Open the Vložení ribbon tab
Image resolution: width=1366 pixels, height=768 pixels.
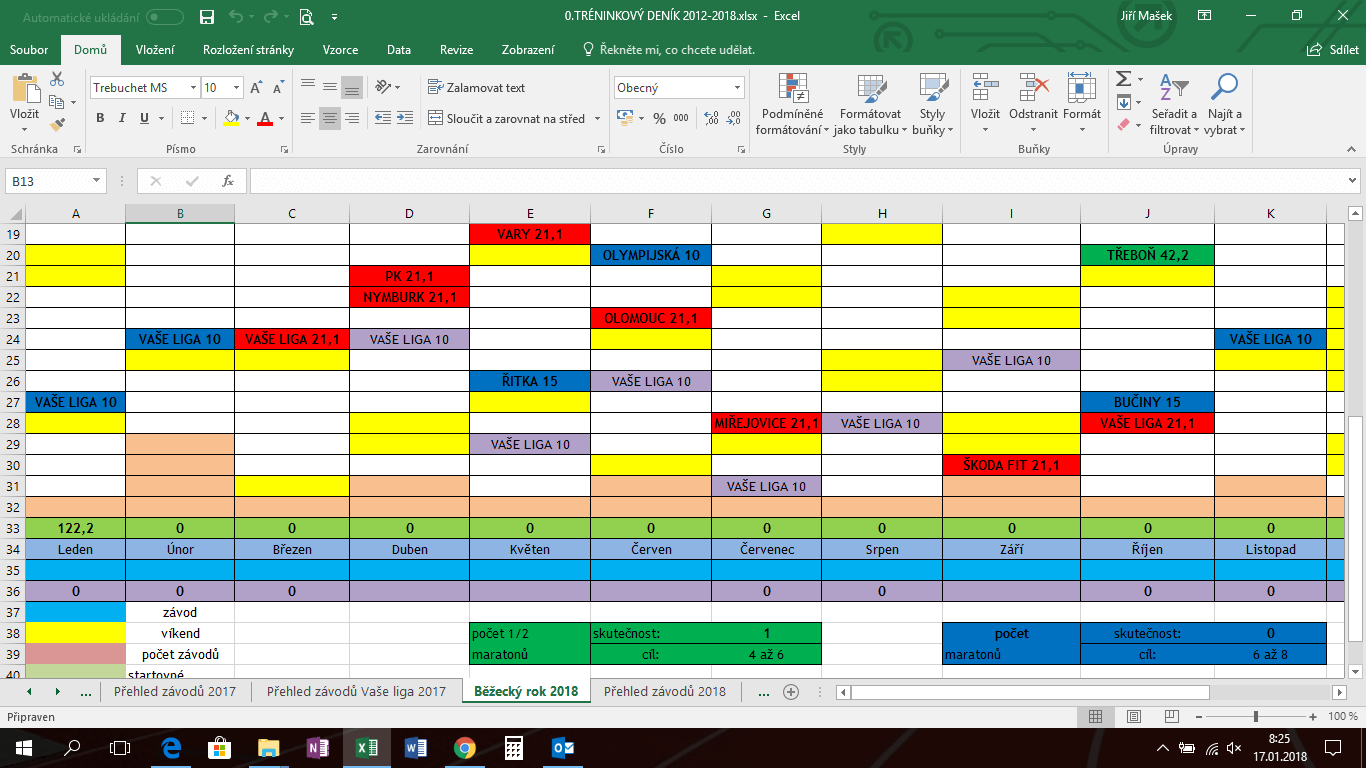tap(155, 50)
